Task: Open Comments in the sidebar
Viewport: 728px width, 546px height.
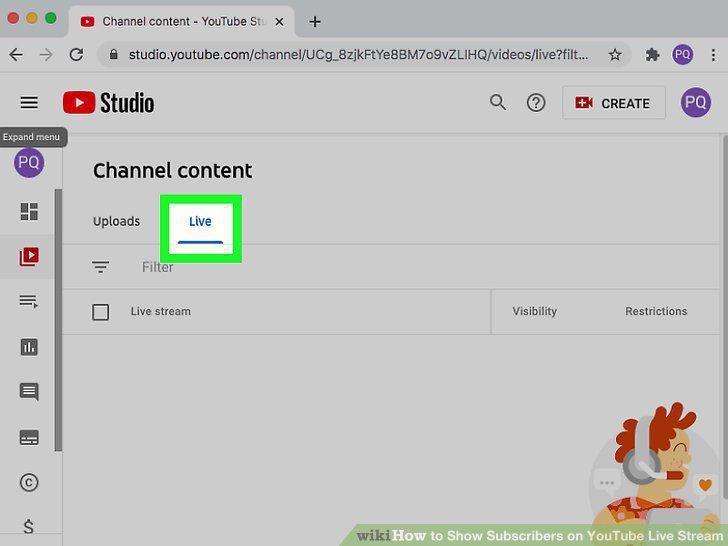Action: coord(29,392)
